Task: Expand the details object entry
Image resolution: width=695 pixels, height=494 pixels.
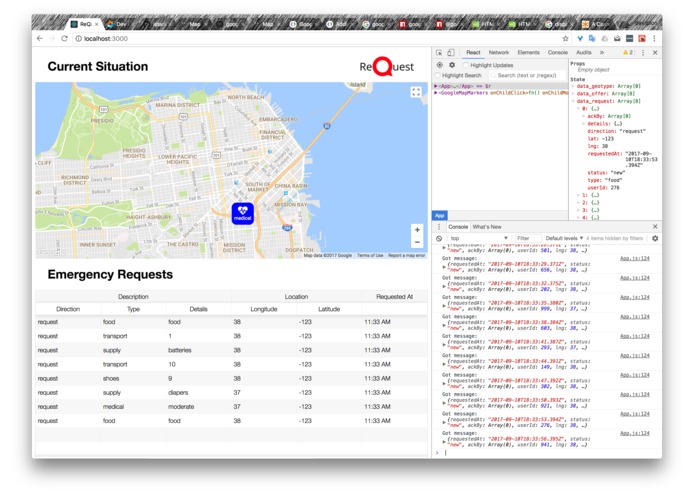Action: (x=583, y=124)
